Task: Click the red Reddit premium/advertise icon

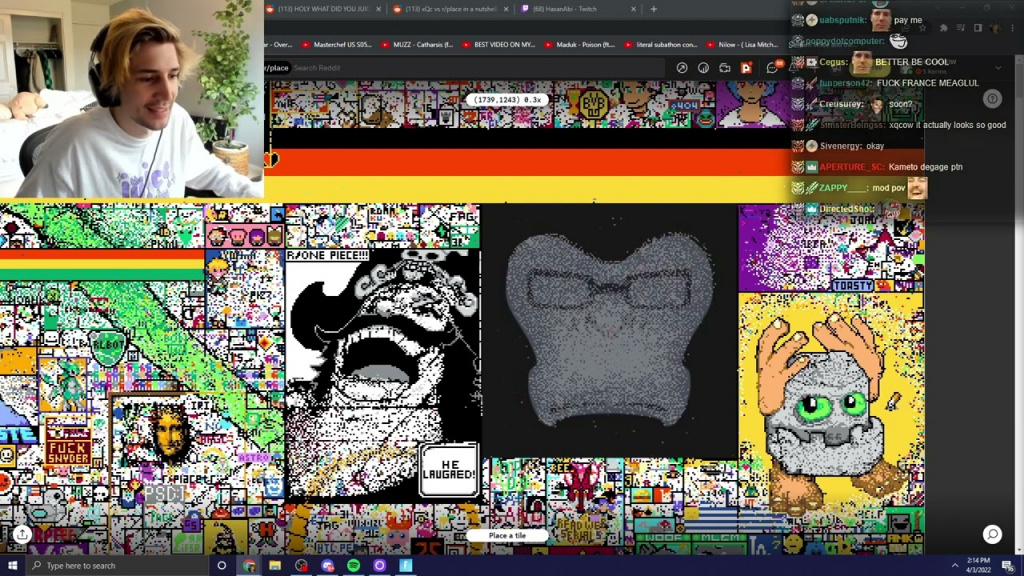Action: (746, 68)
